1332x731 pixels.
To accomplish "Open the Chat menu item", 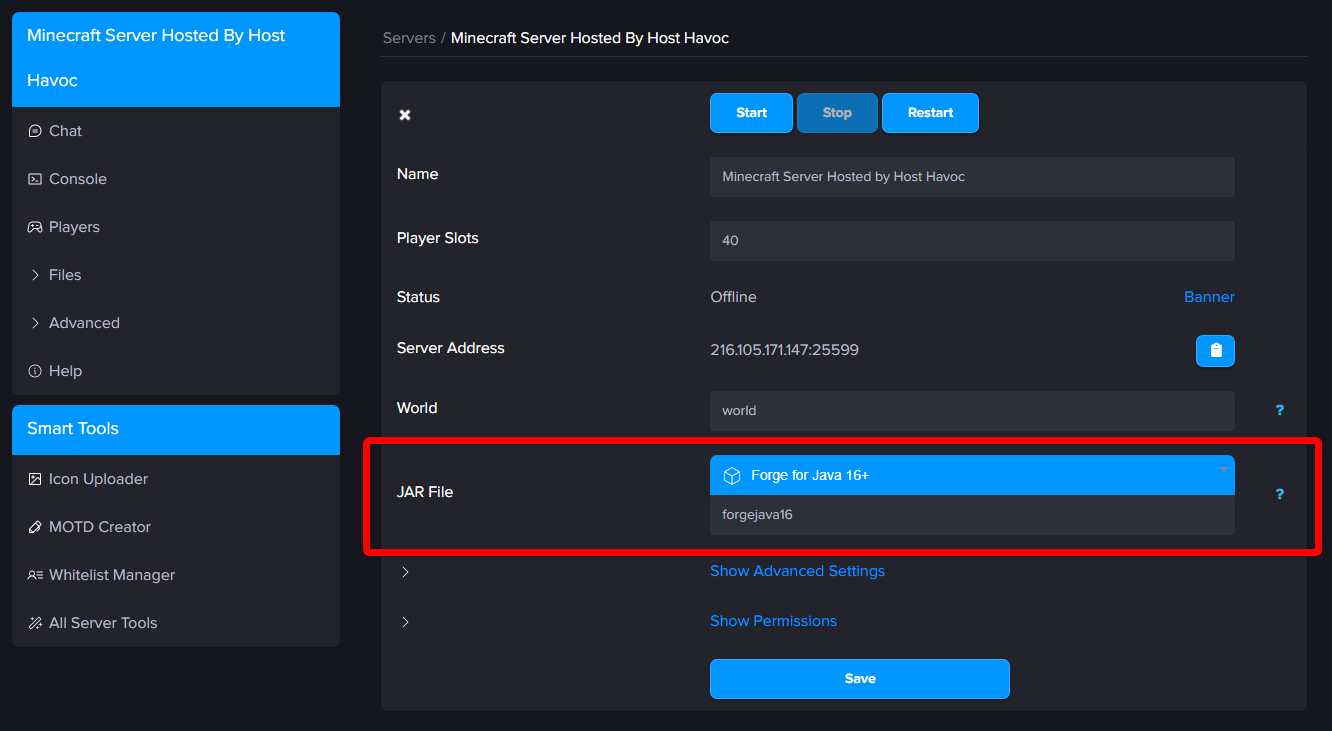I will (x=176, y=131).
